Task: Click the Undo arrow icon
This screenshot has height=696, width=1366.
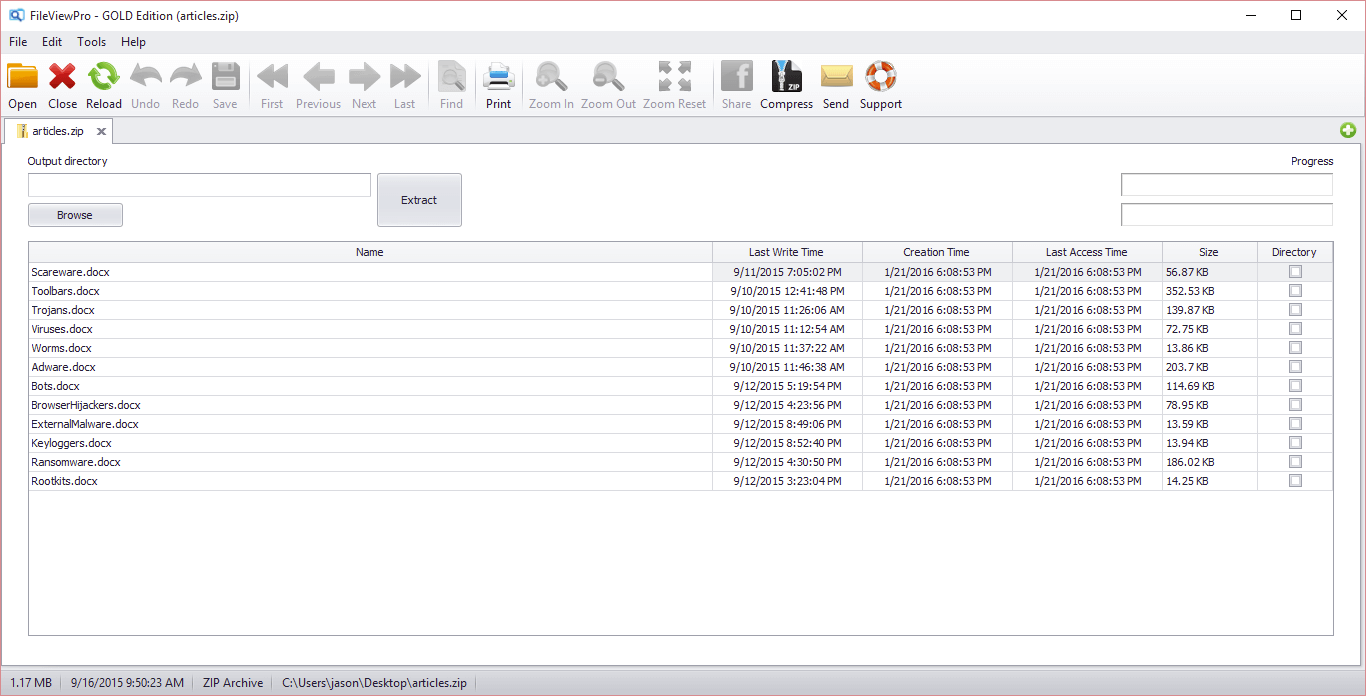Action: tap(146, 77)
